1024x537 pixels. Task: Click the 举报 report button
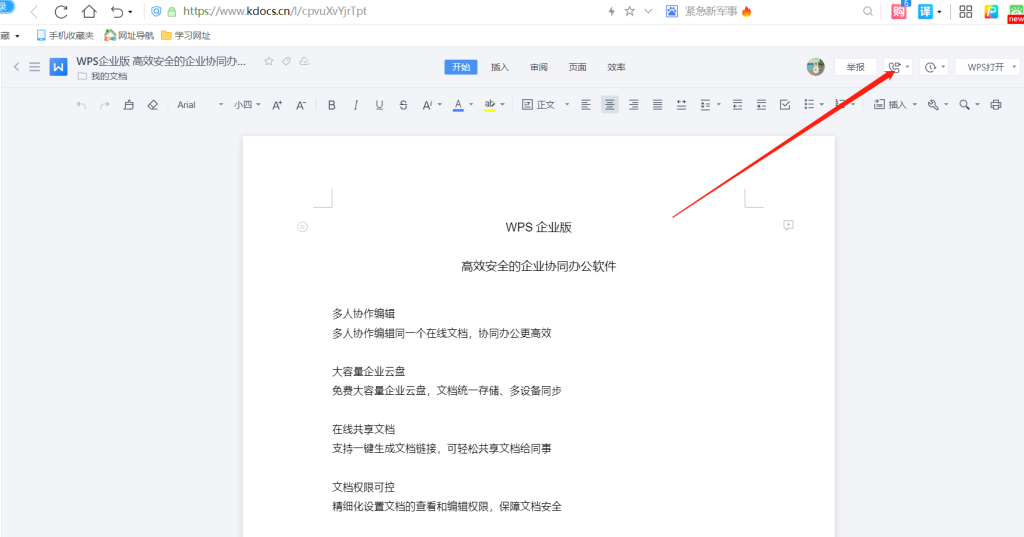pos(856,67)
